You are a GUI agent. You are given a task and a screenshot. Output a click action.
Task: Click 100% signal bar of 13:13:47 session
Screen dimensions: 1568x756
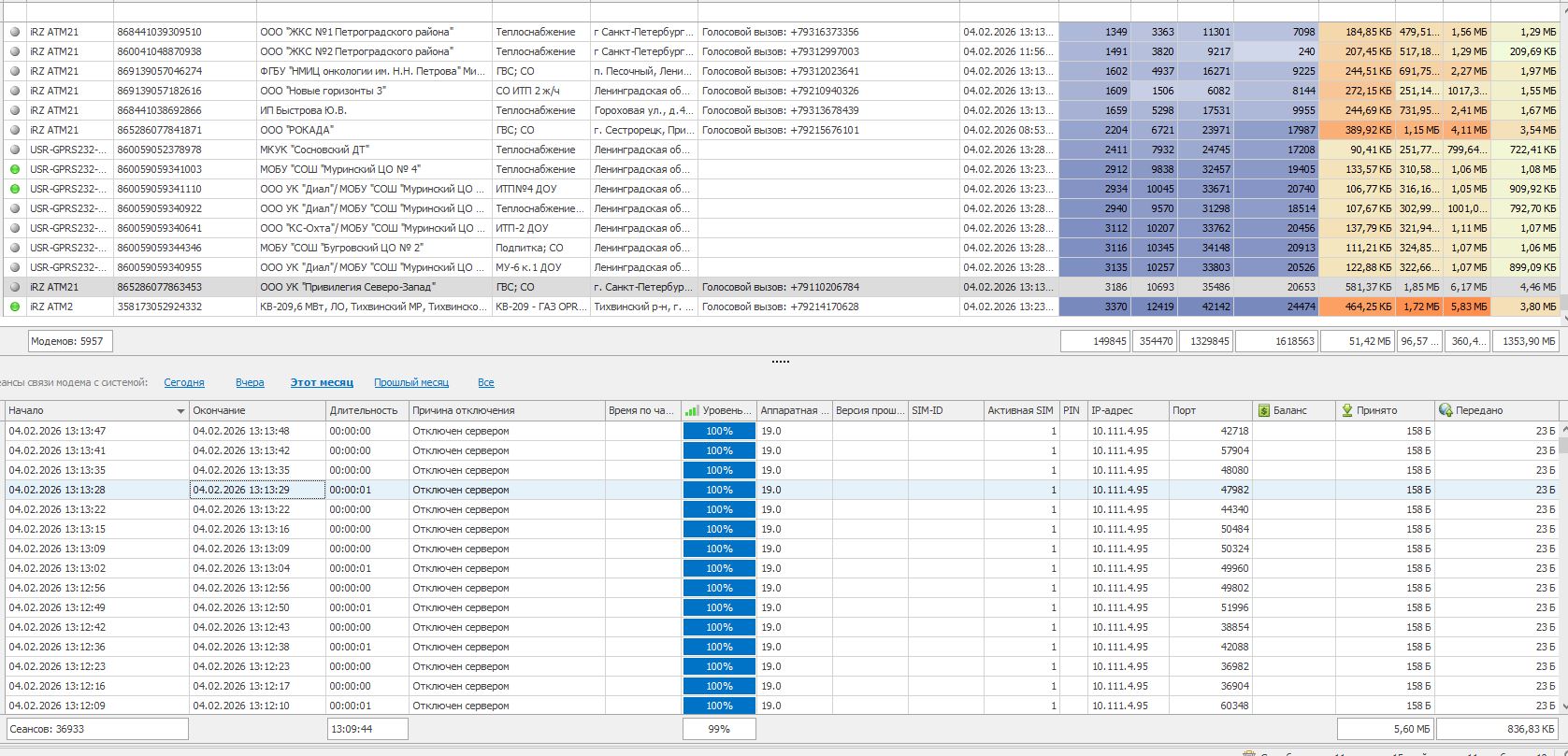coord(719,431)
